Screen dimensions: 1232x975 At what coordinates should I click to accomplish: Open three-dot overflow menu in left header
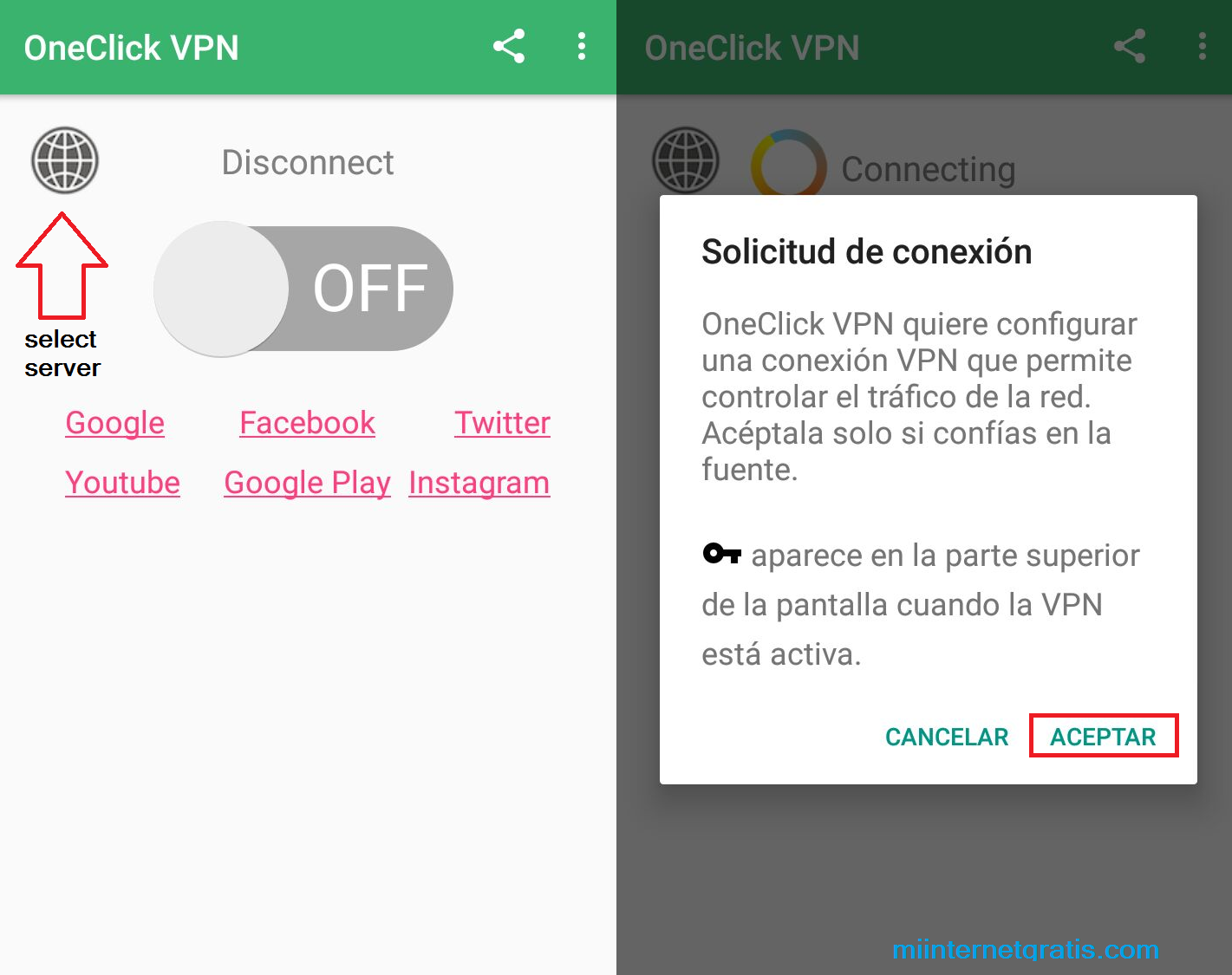582,46
